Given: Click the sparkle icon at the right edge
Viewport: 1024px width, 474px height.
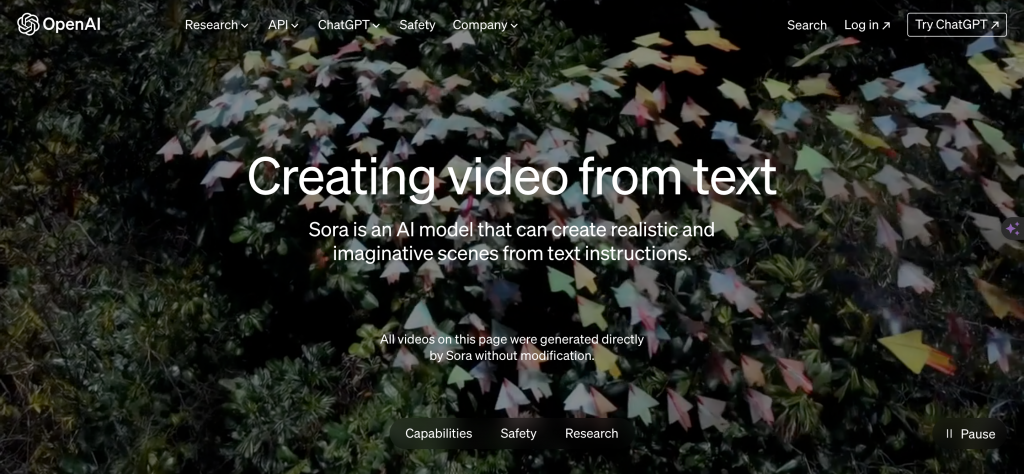Looking at the screenshot, I should 1012,229.
